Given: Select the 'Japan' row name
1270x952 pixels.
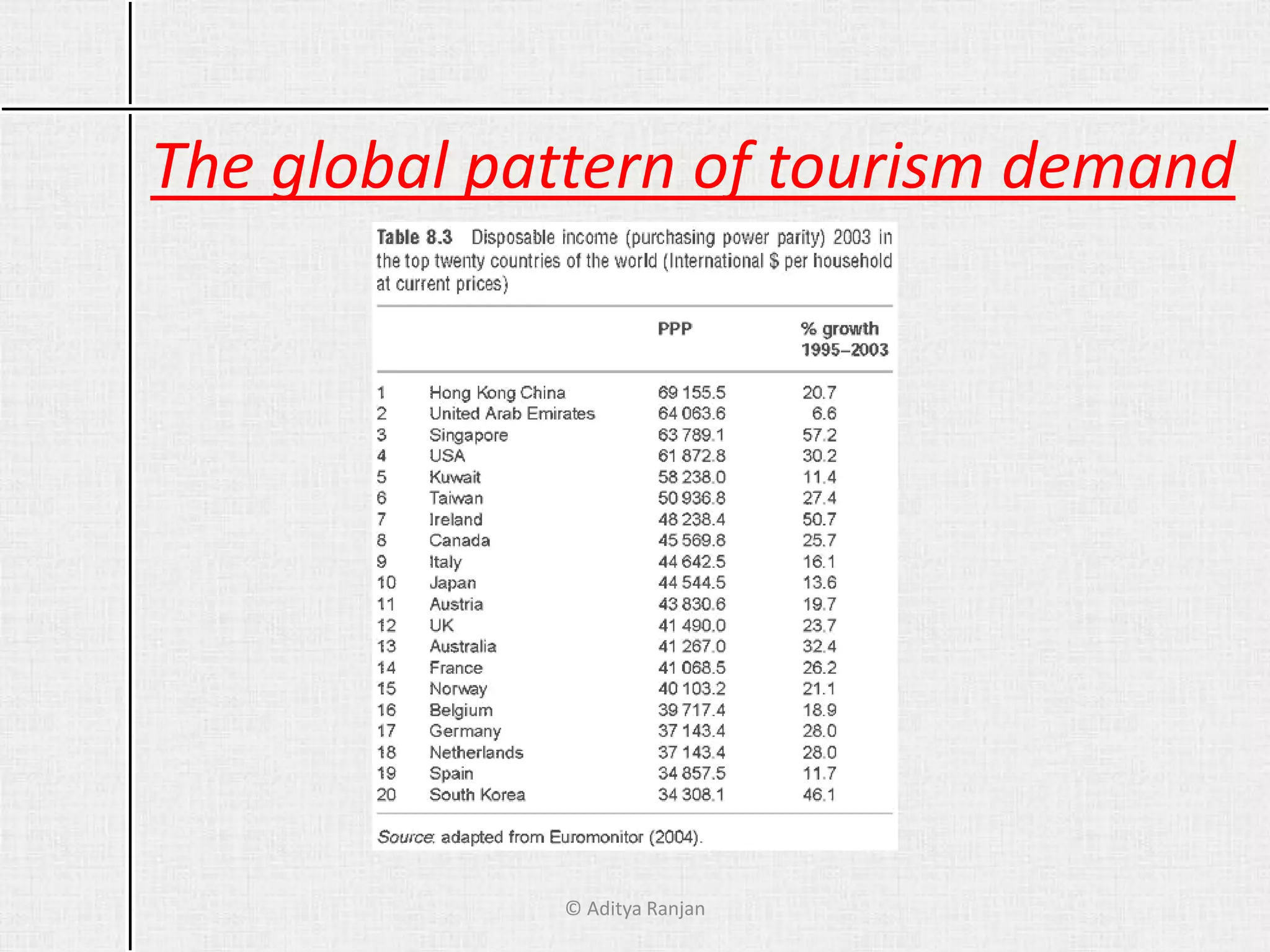Looking at the screenshot, I should [x=453, y=583].
